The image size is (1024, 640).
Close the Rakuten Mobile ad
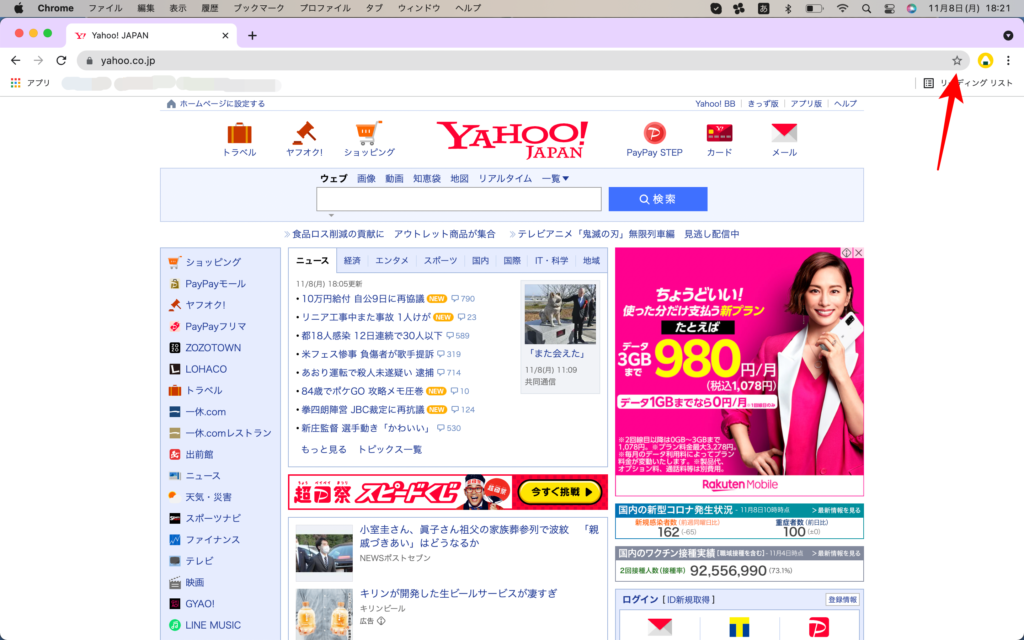[x=858, y=253]
